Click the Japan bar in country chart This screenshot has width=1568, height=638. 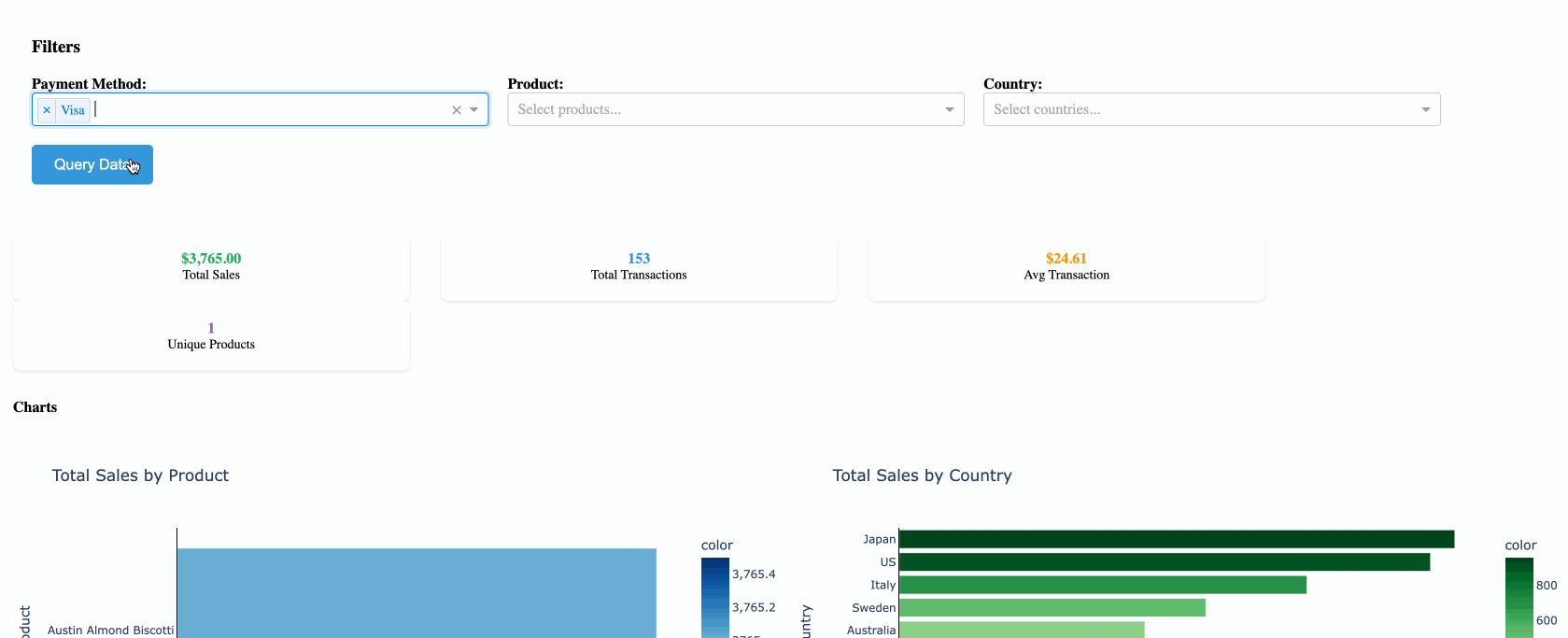tap(1177, 539)
